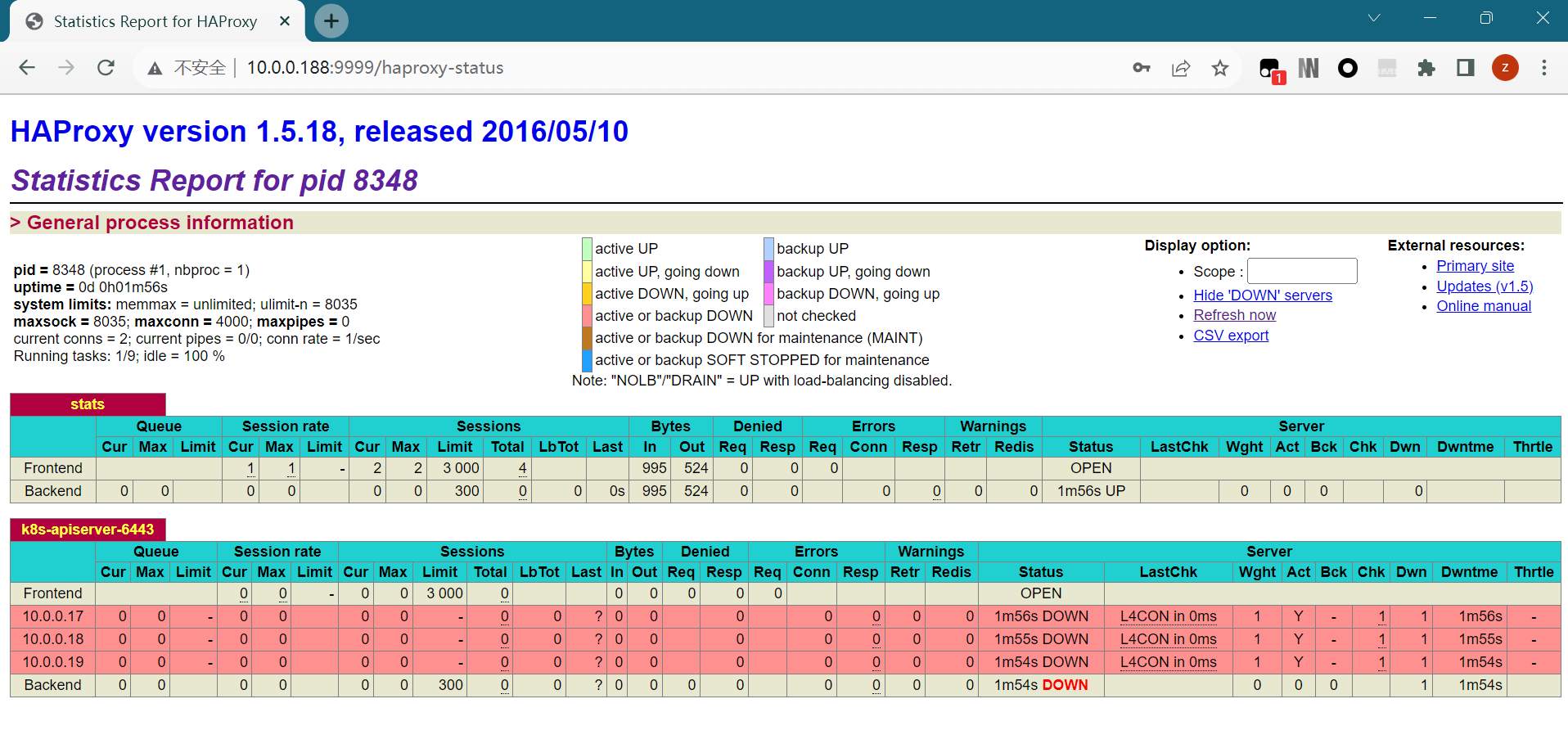This screenshot has width=1568, height=744.
Task: Select the Statistics Report for HAProxy tab
Action: 155,21
